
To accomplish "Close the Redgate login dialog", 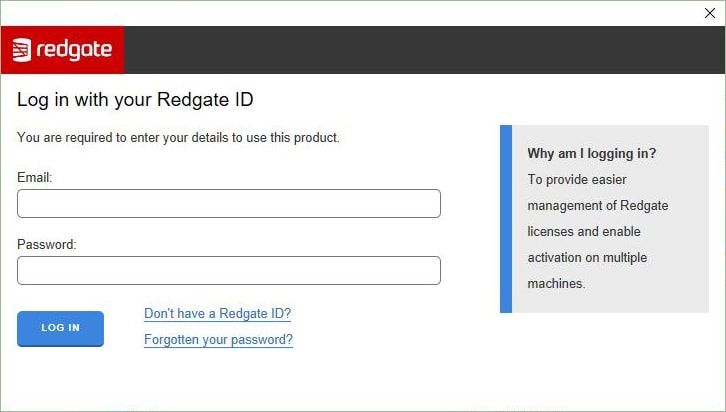I will [x=710, y=13].
